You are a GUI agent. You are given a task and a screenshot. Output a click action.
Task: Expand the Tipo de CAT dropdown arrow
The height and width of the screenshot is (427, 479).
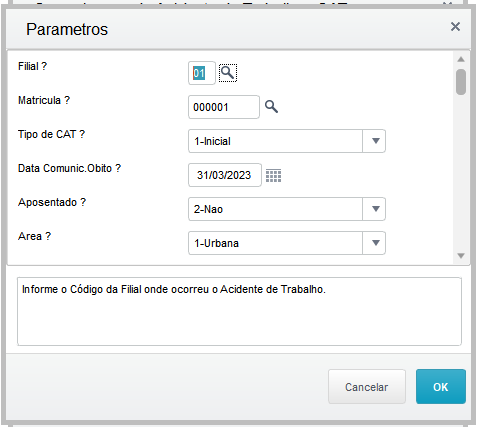pyautogui.click(x=376, y=141)
